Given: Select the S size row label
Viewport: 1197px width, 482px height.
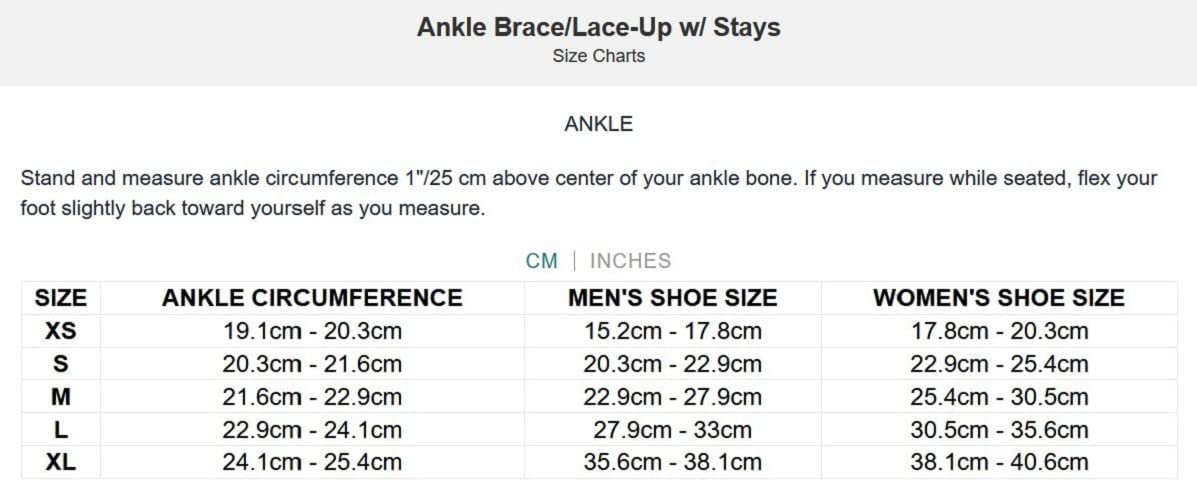Looking at the screenshot, I should coord(61,363).
